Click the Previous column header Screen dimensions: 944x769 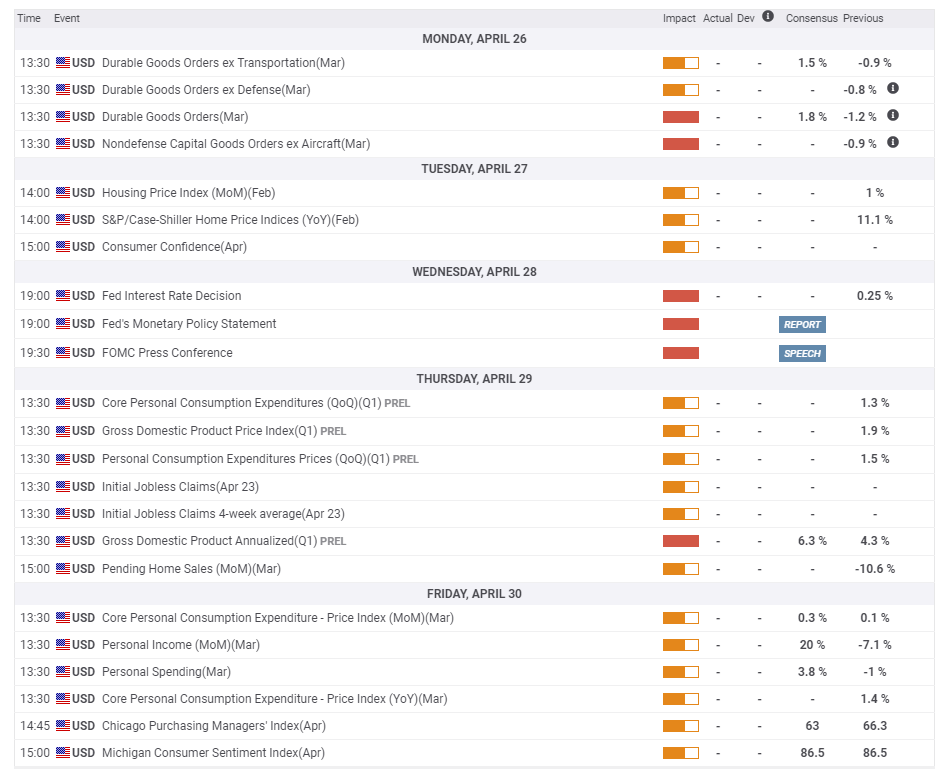coord(863,18)
